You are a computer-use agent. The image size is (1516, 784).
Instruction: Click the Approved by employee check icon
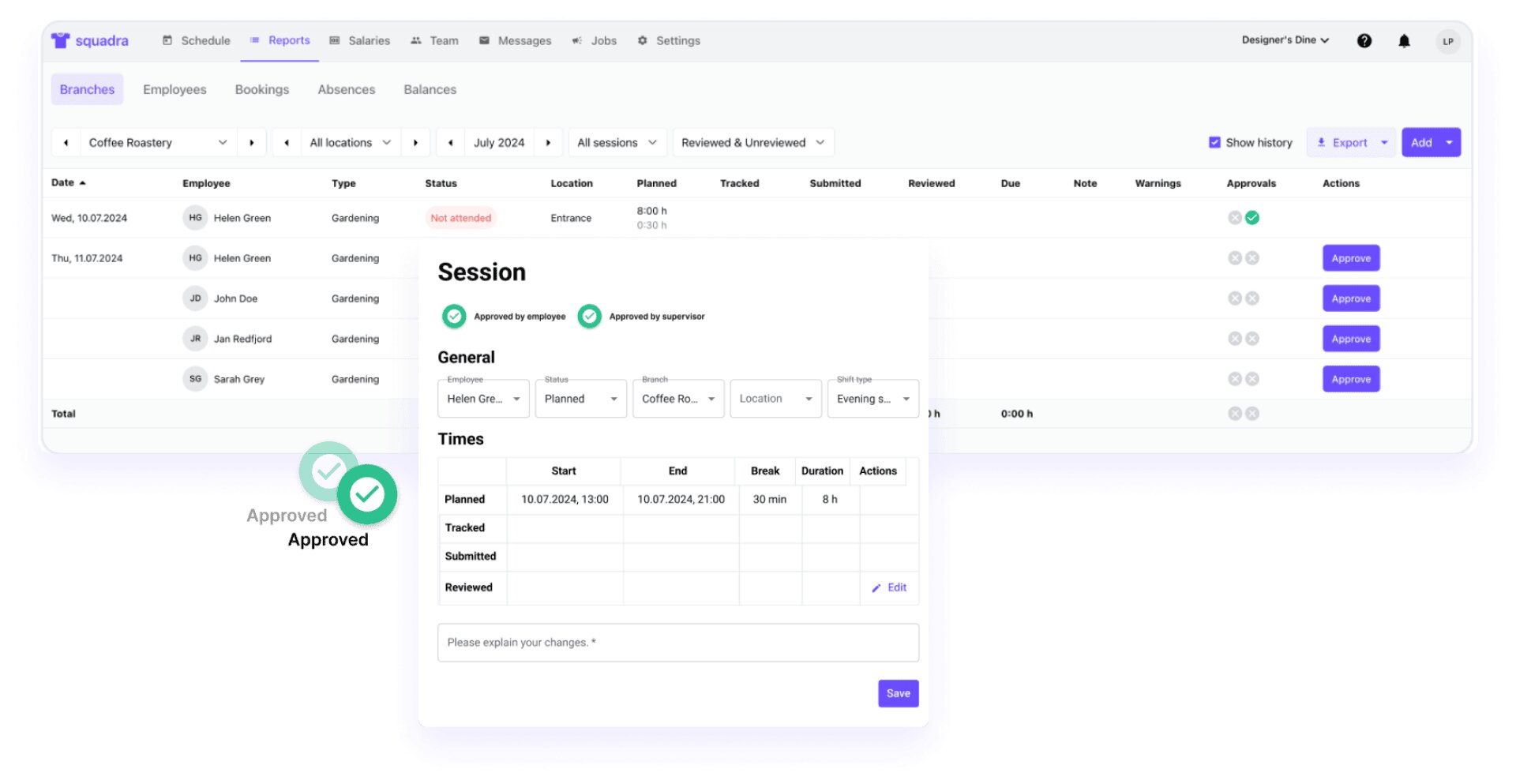point(454,317)
